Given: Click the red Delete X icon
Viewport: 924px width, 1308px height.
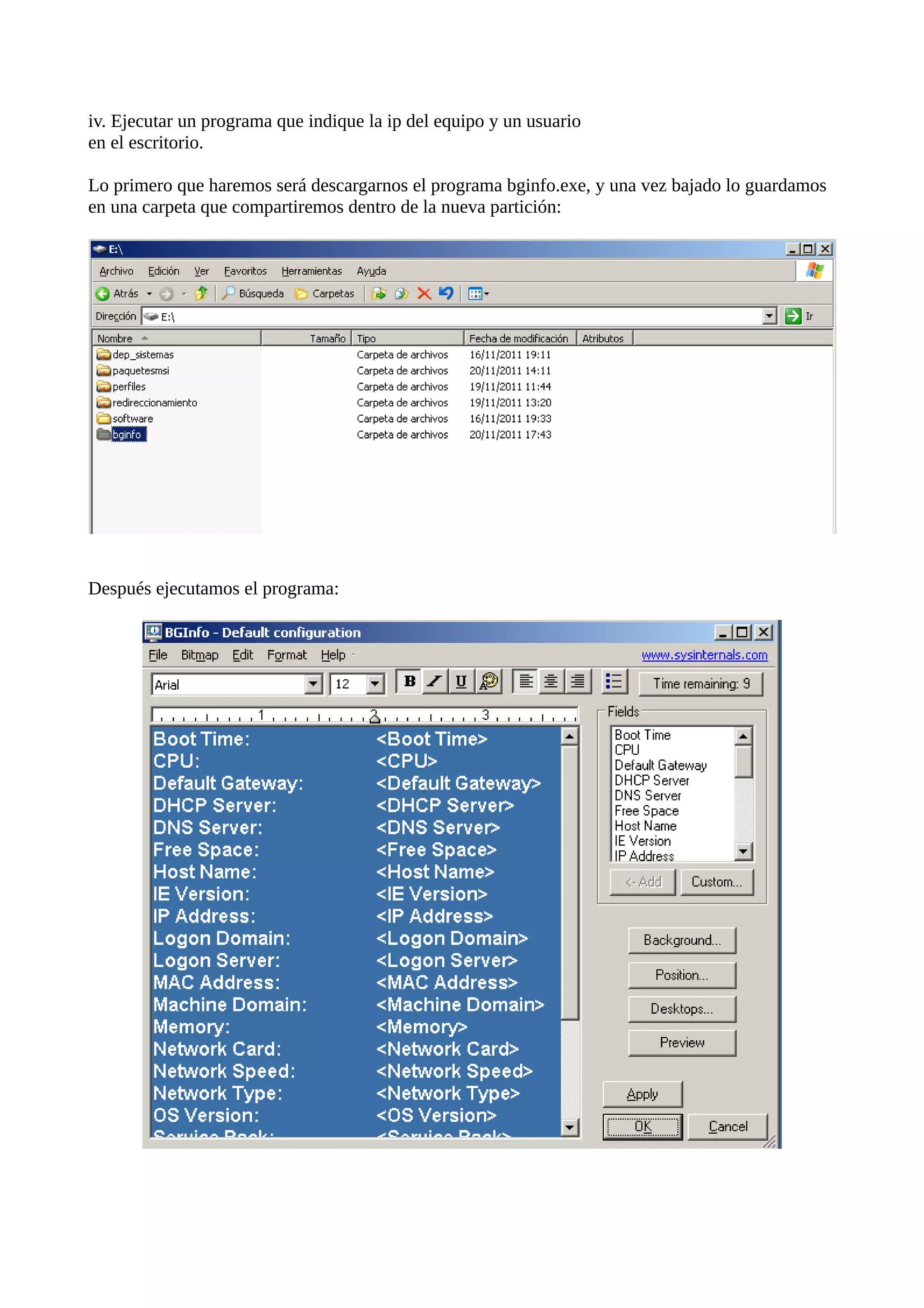Looking at the screenshot, I should (x=424, y=293).
